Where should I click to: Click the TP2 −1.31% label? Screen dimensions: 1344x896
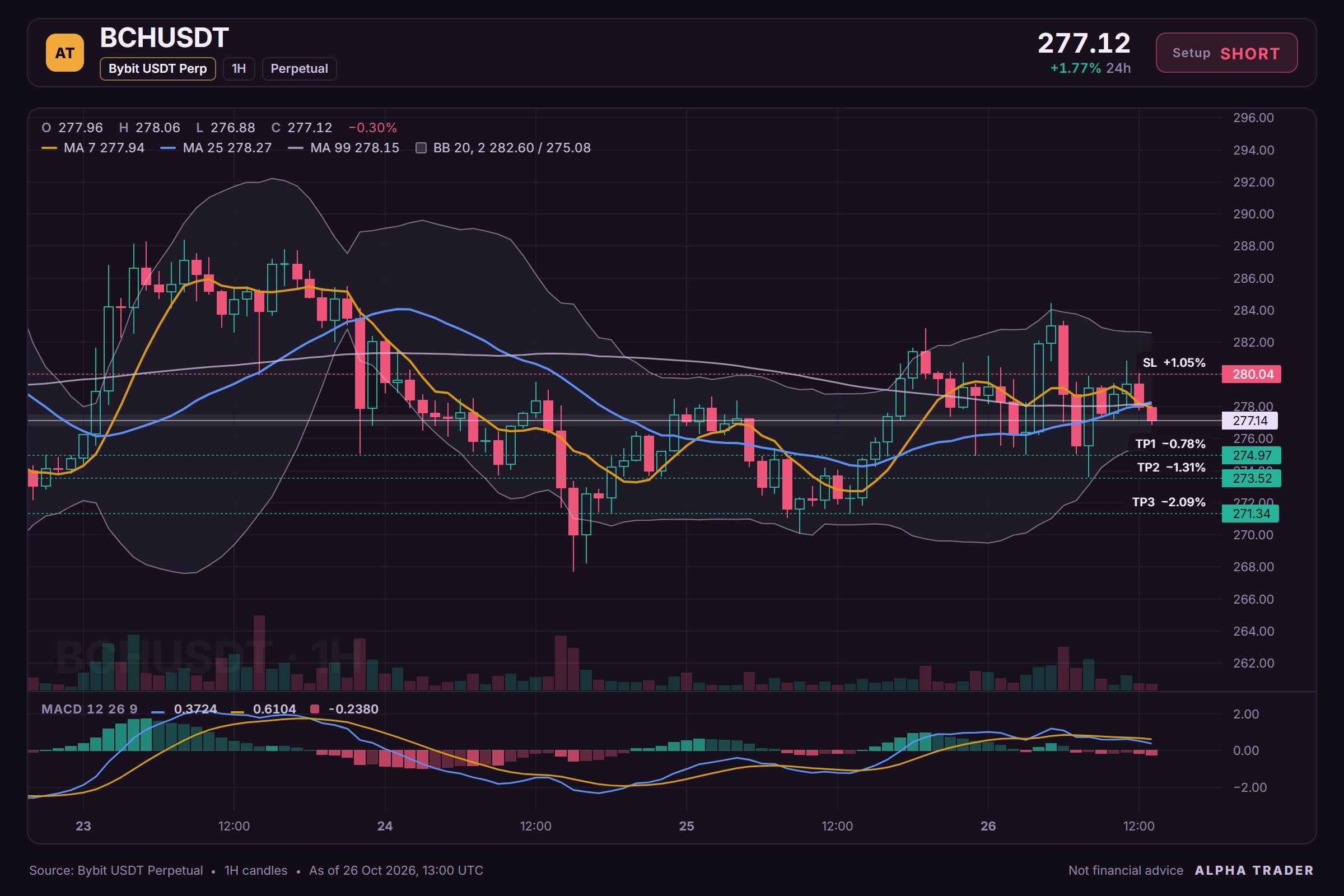(1171, 468)
